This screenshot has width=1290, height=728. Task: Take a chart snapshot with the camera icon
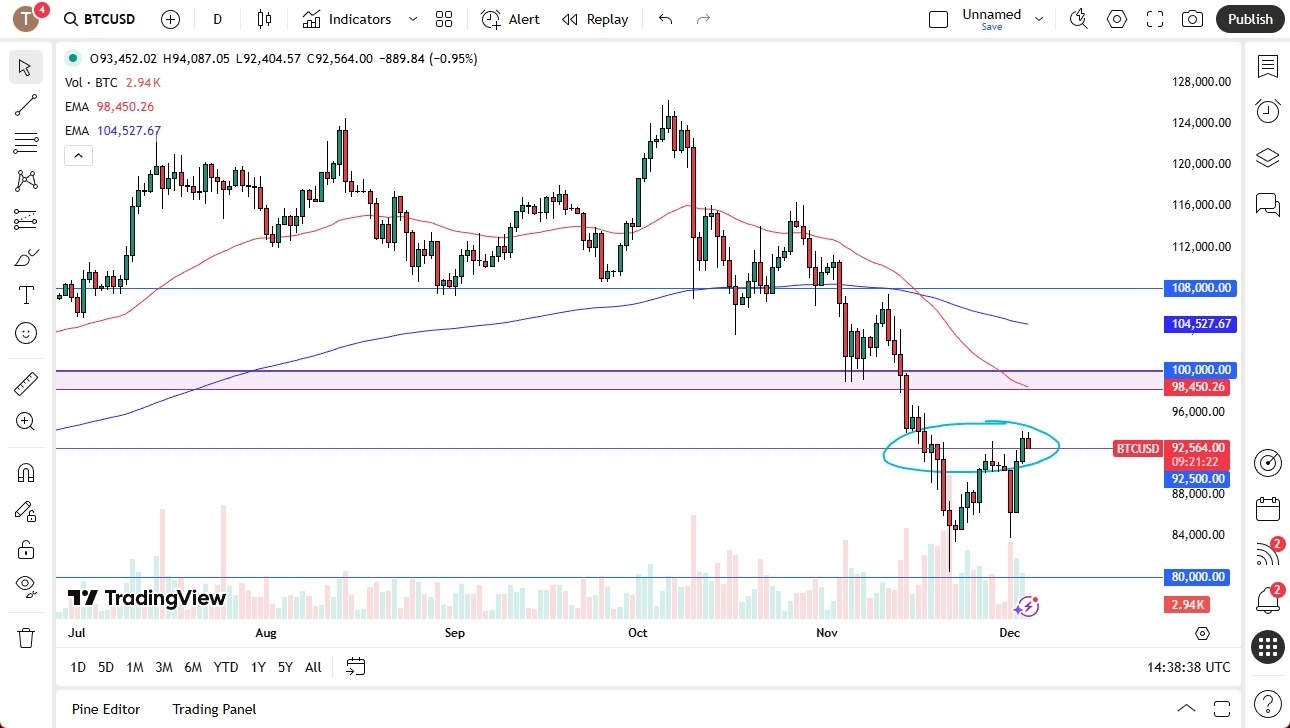tap(1191, 19)
